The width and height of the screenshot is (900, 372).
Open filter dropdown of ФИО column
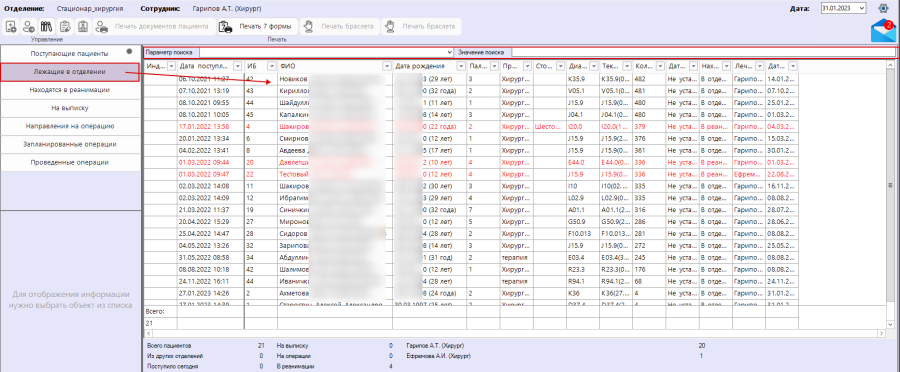coord(387,67)
